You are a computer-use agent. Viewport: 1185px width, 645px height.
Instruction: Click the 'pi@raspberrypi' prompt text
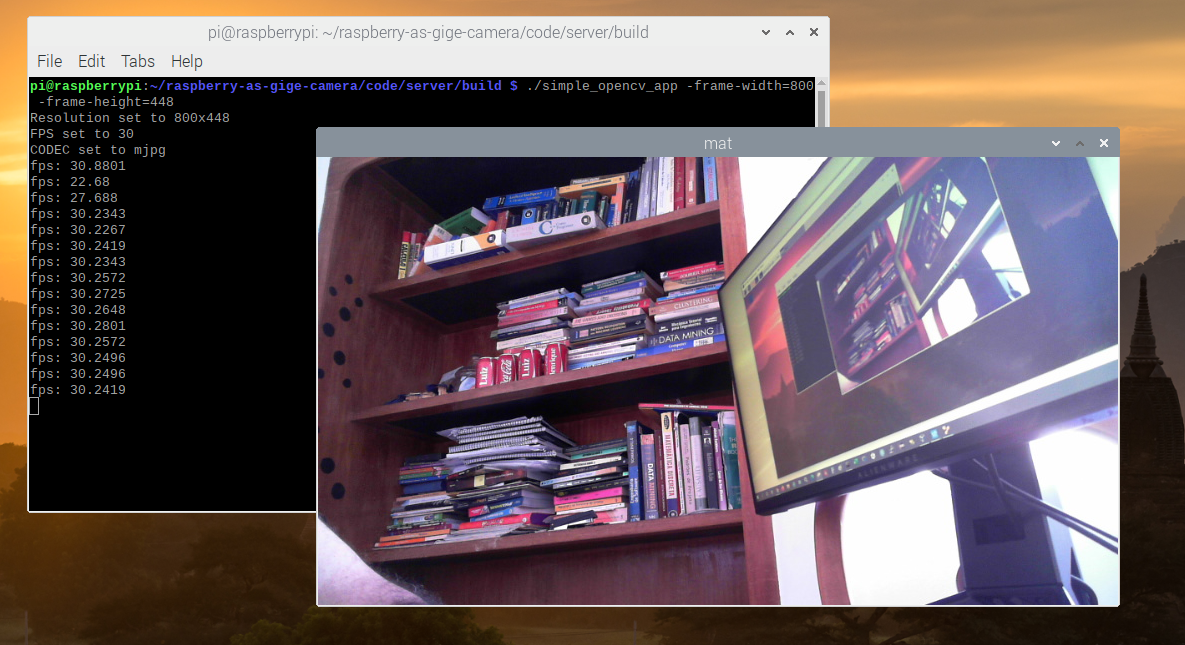(85, 86)
